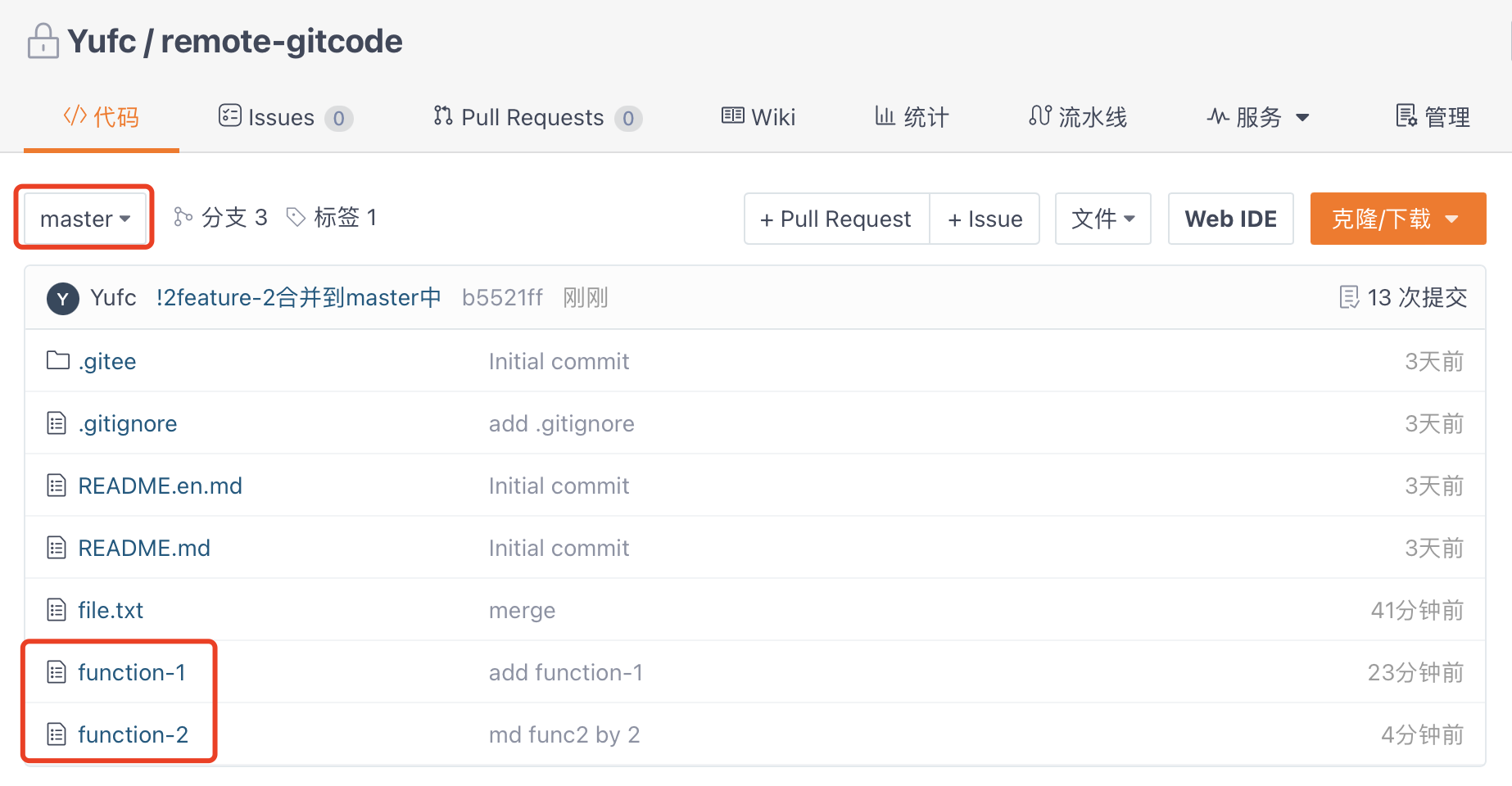The height and width of the screenshot is (786, 1512).
Task: Expand the 文件 dropdown menu
Action: coord(1102,219)
